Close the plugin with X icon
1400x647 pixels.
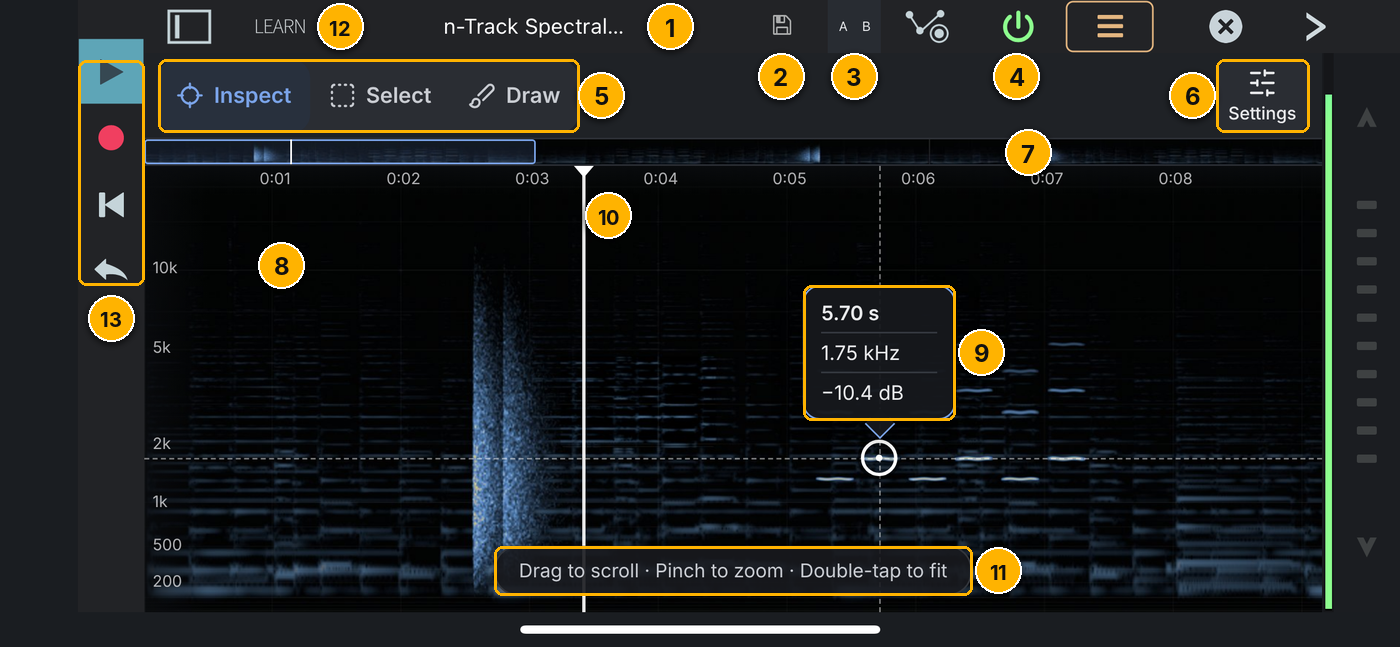click(1225, 27)
